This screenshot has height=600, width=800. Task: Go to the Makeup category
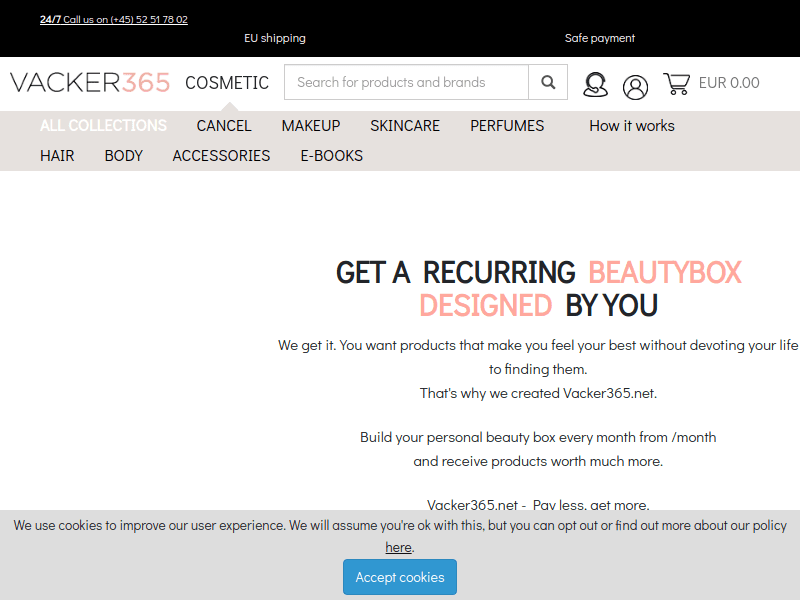tap(311, 126)
